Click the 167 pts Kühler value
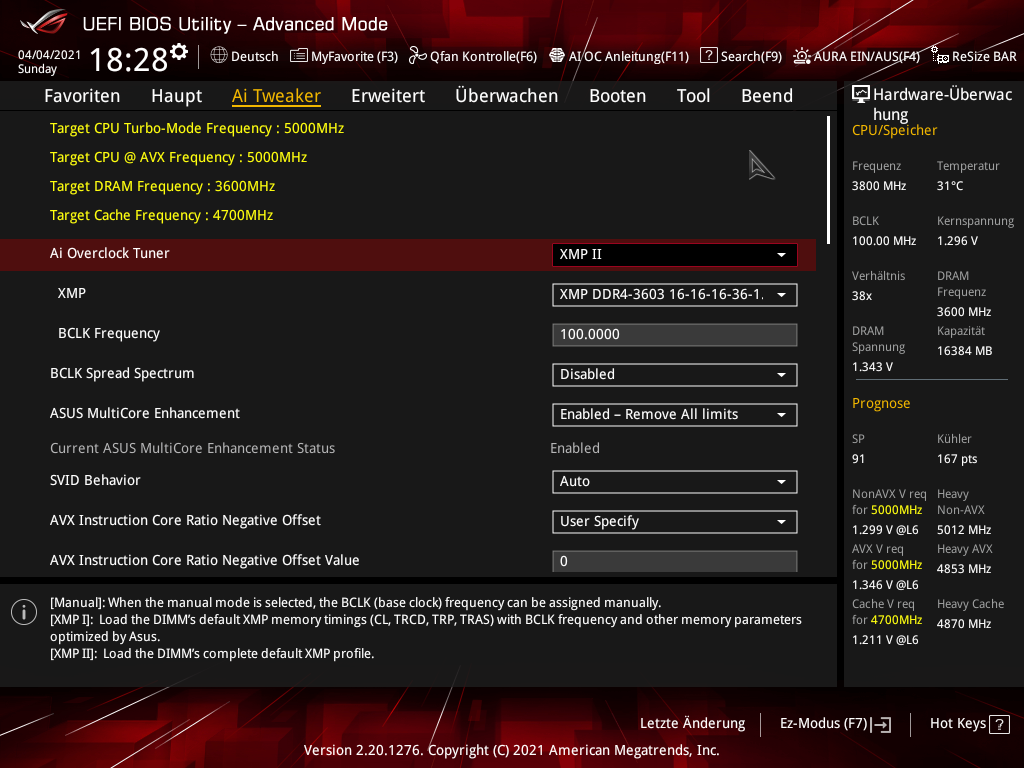Viewport: 1024px width, 768px height. pyautogui.click(x=957, y=459)
